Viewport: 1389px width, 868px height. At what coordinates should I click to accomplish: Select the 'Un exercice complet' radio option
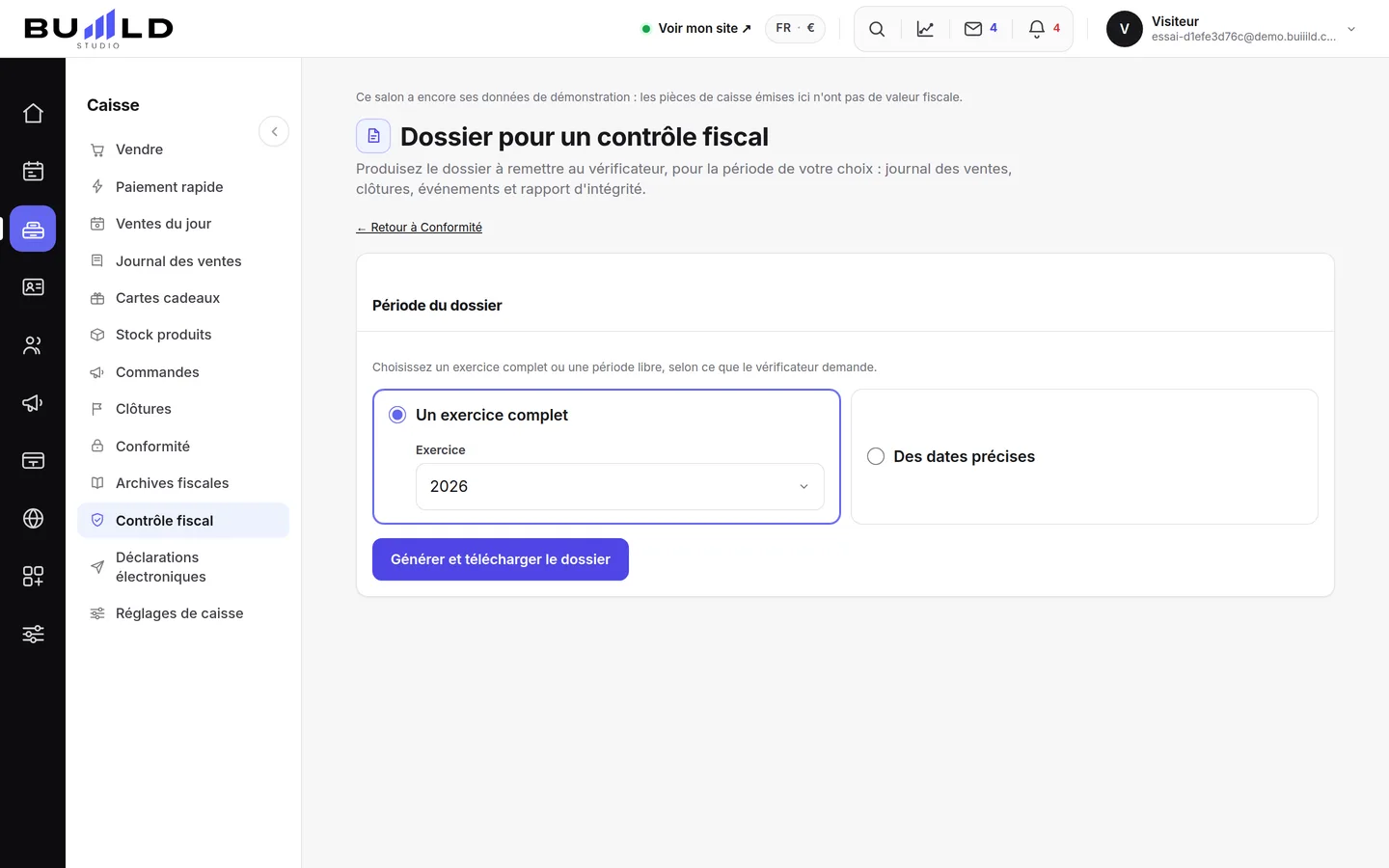click(x=397, y=415)
